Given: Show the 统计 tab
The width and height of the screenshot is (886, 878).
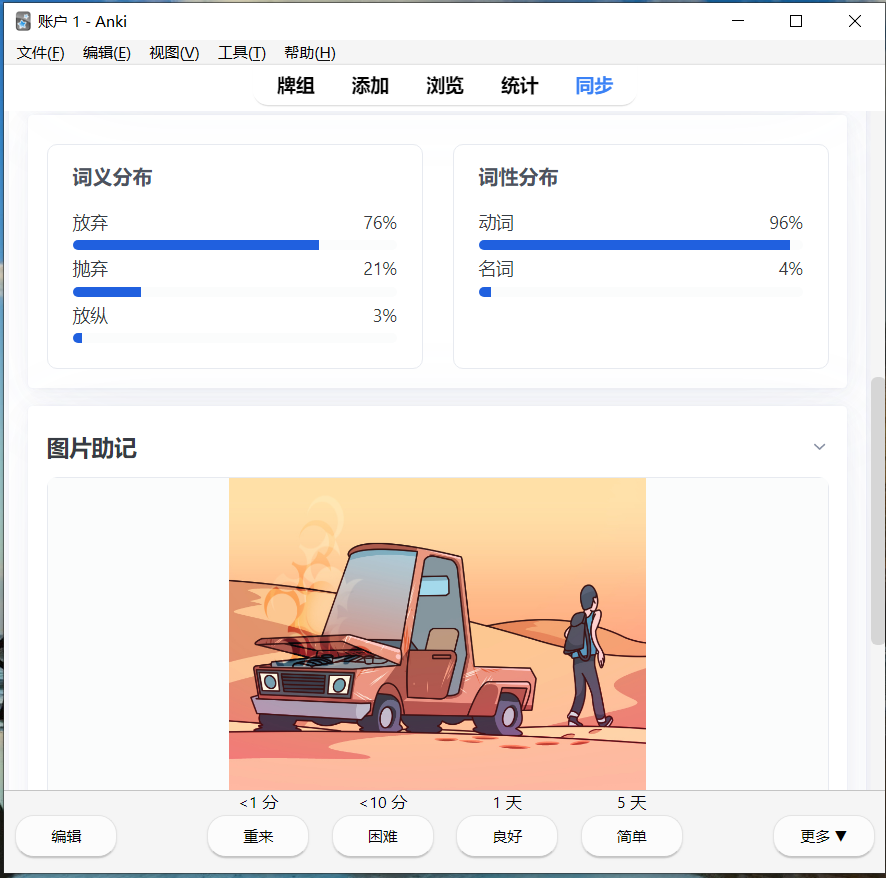Looking at the screenshot, I should click(520, 86).
